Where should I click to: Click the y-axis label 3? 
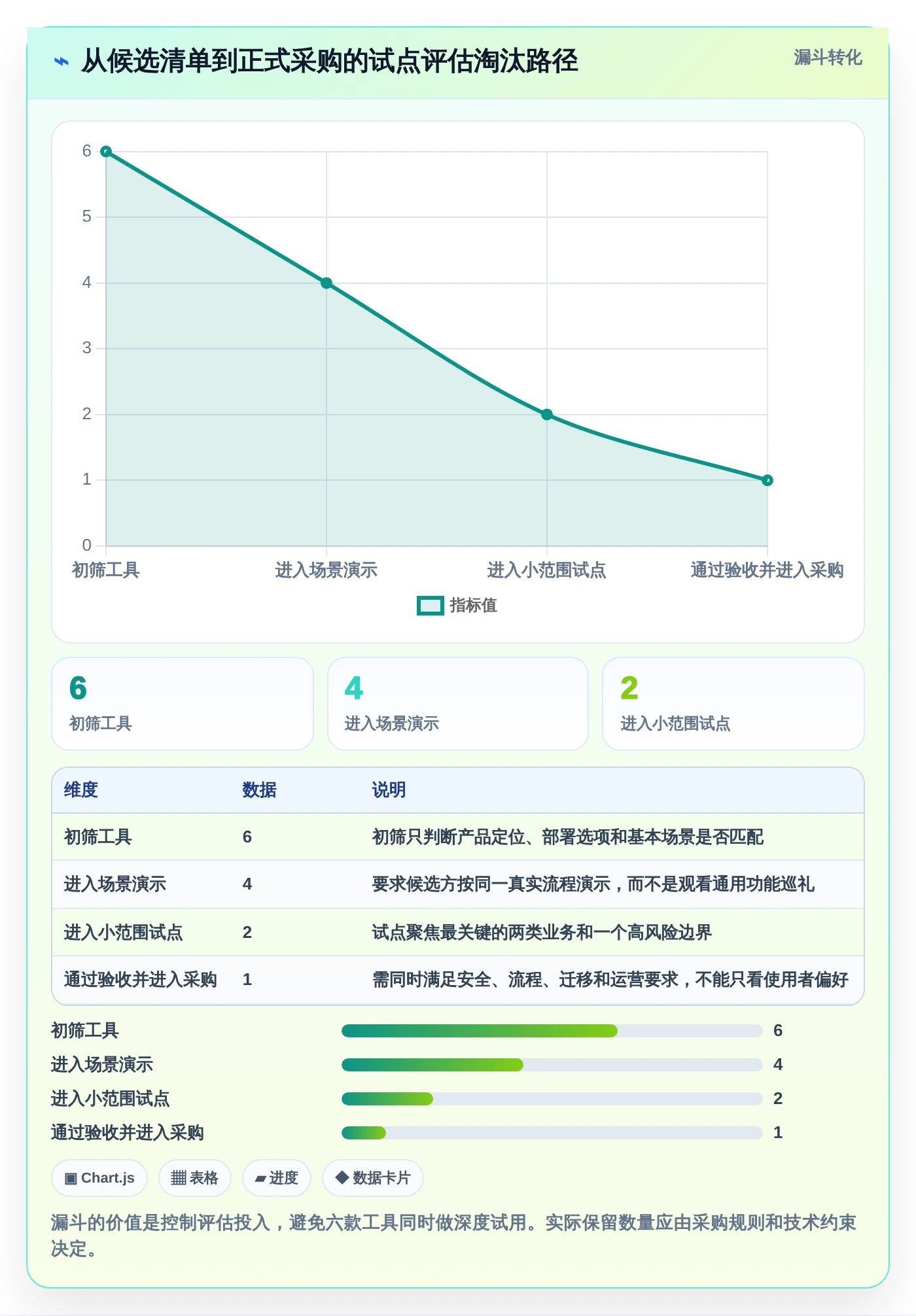coord(86,348)
